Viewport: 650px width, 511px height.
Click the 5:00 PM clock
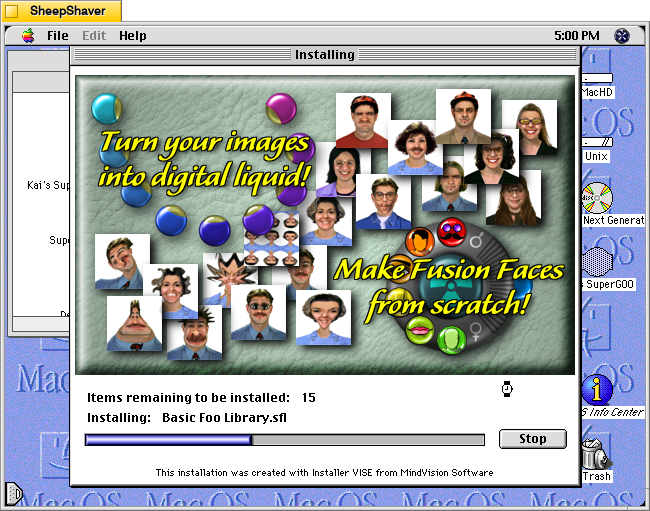click(577, 36)
